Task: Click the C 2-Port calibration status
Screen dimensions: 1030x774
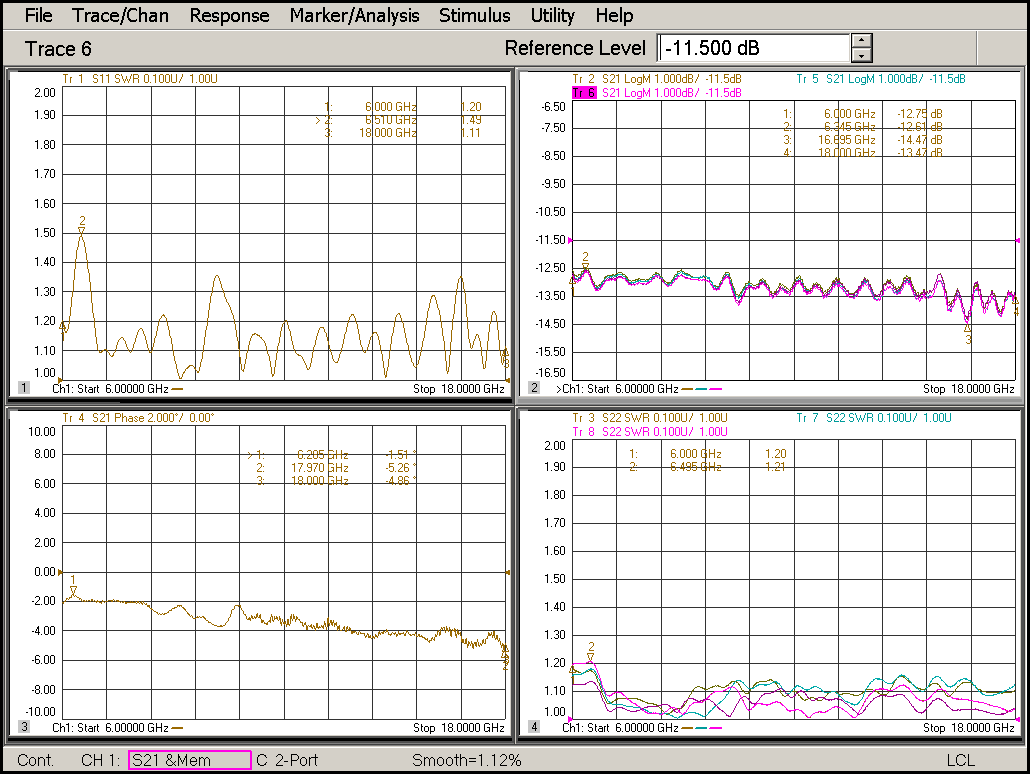Action: pos(287,760)
